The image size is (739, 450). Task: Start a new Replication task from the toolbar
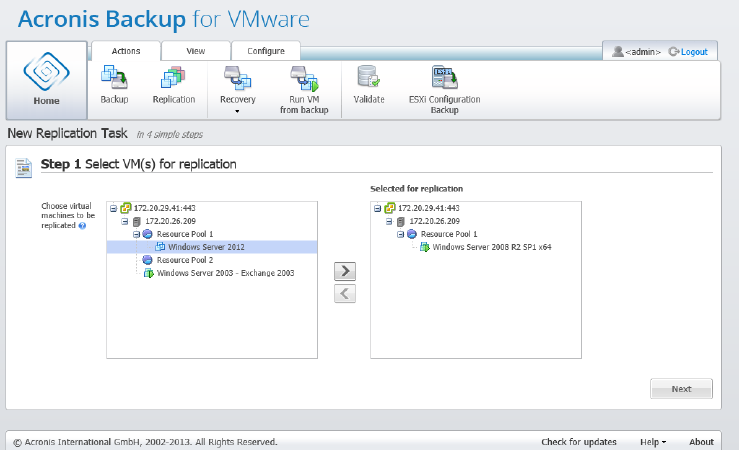pyautogui.click(x=173, y=85)
